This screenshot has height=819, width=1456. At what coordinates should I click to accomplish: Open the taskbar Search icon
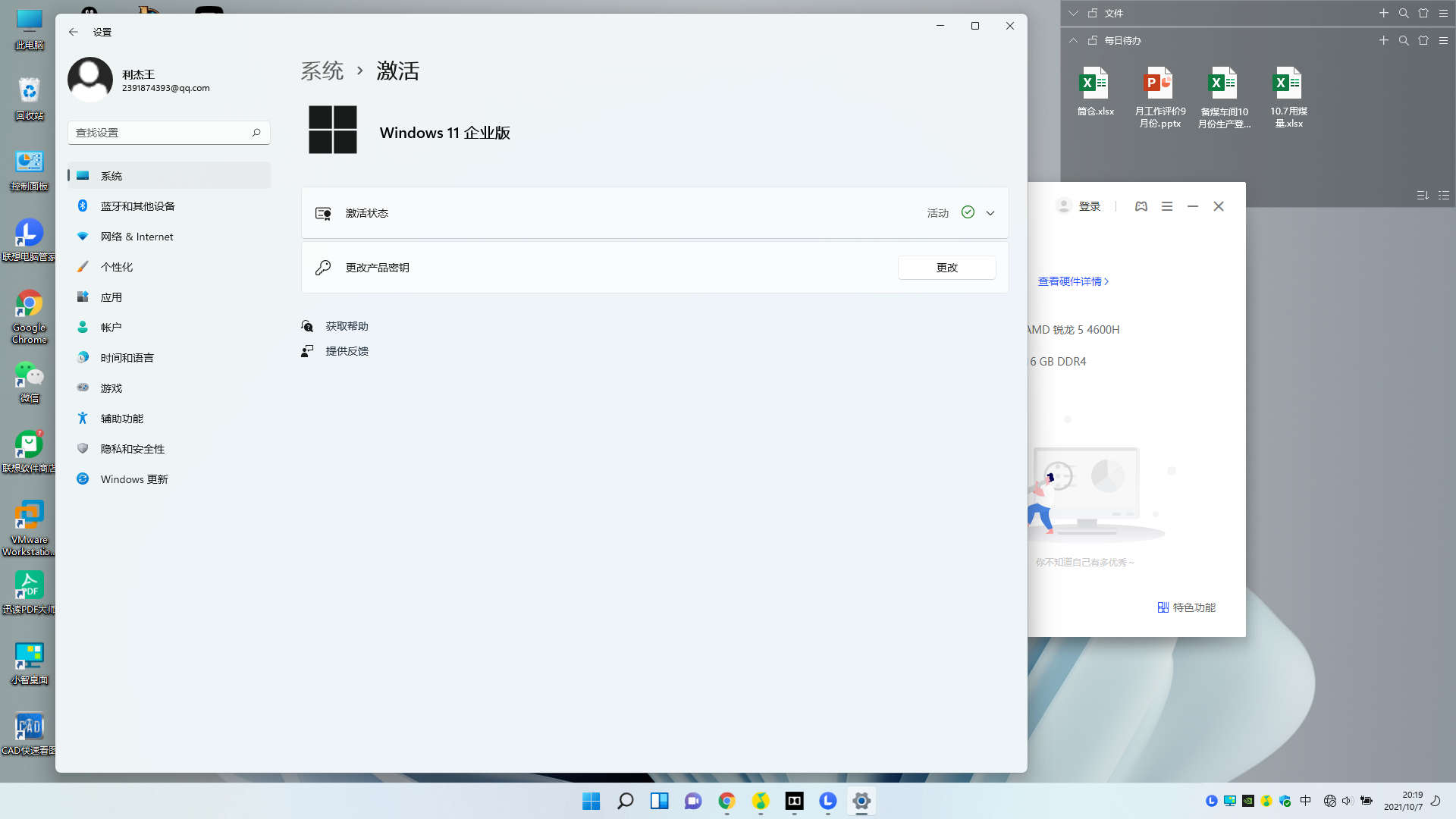[625, 801]
